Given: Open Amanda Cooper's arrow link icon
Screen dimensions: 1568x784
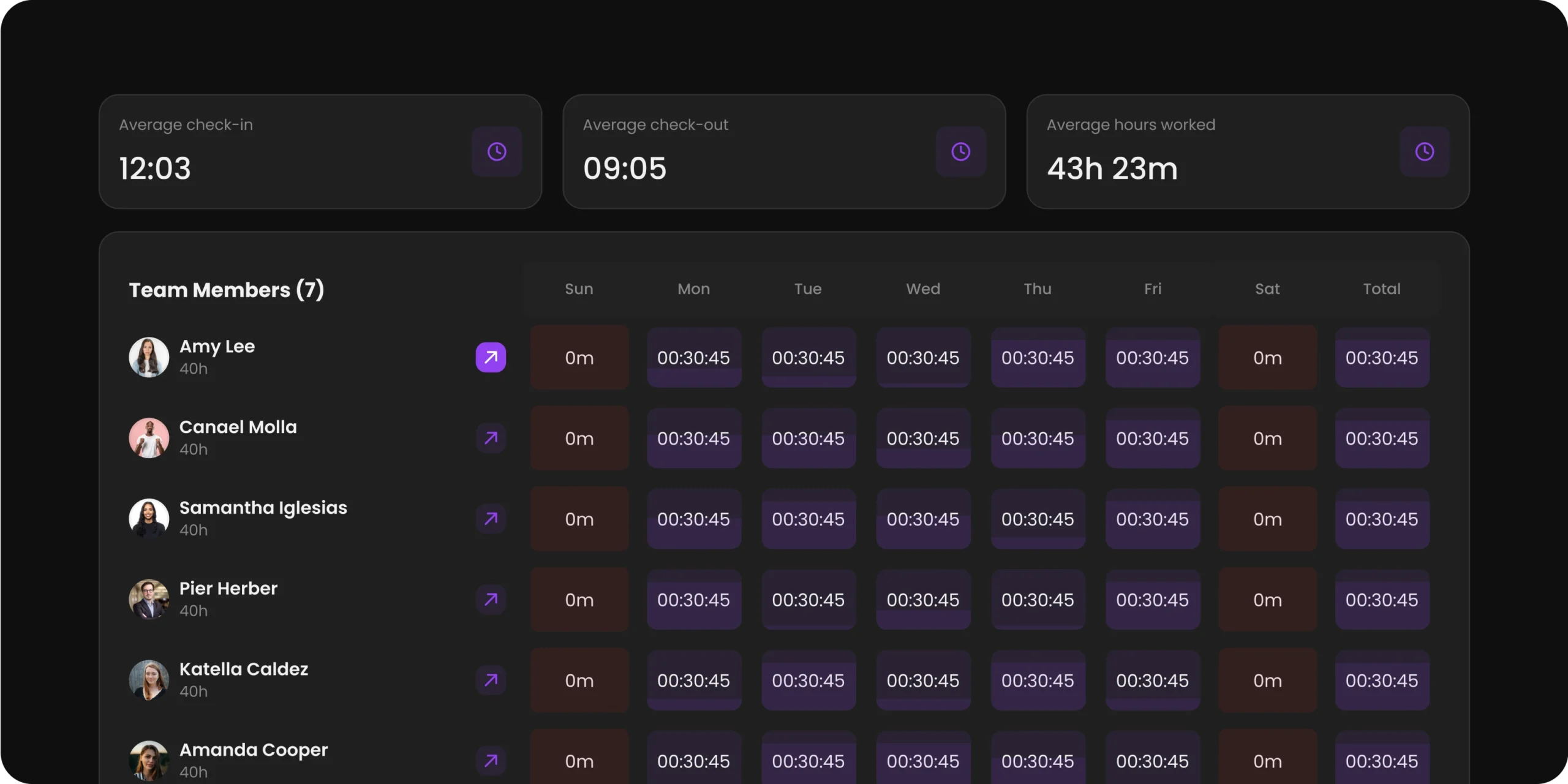Looking at the screenshot, I should click(x=491, y=761).
